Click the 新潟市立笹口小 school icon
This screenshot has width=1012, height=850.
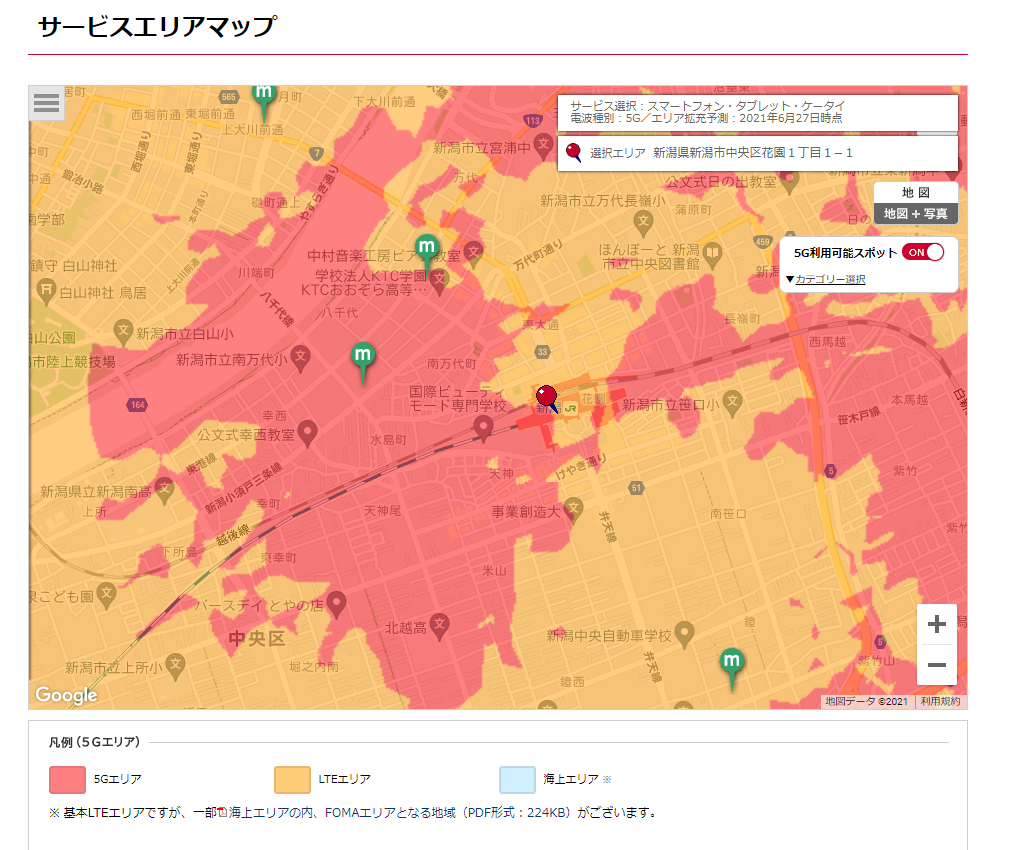point(731,403)
